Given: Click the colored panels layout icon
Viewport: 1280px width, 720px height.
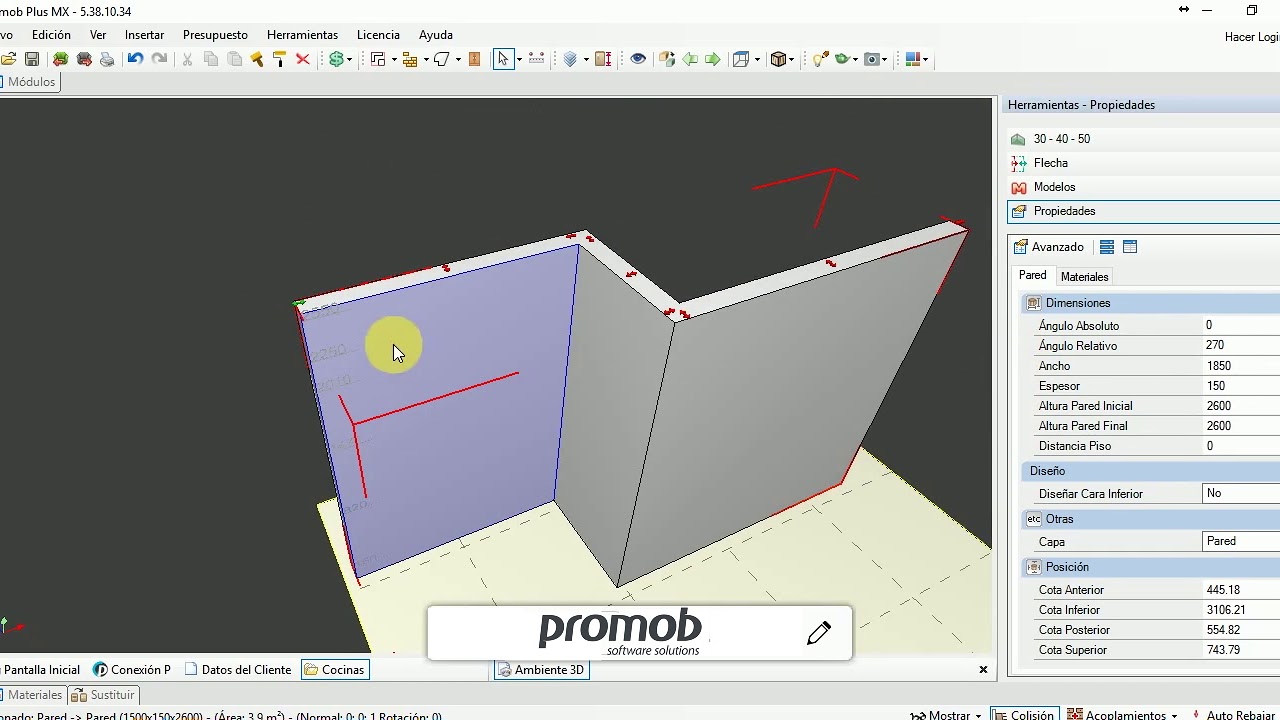Looking at the screenshot, I should coord(912,60).
